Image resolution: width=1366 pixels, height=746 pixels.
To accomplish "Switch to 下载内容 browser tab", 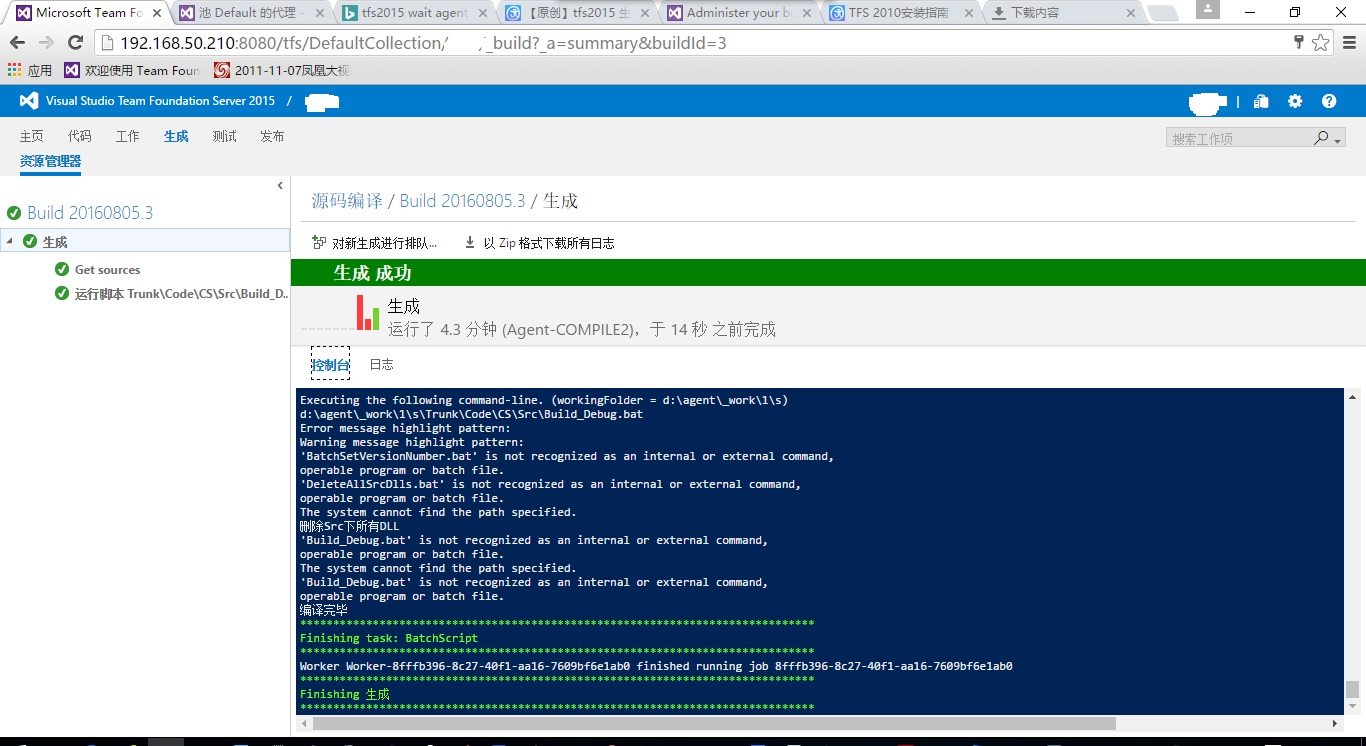I will coord(1064,13).
